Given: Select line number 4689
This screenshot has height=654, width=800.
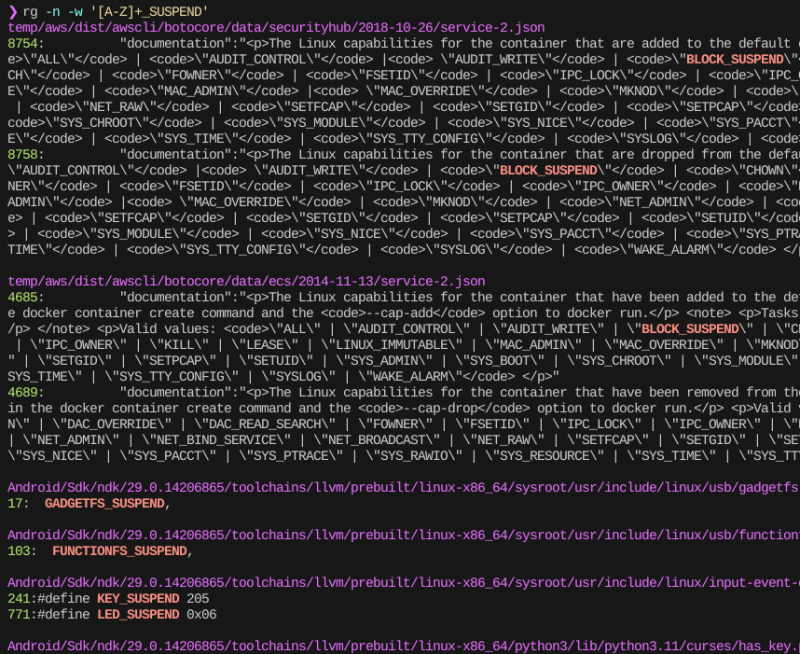Looking at the screenshot, I should tap(24, 393).
